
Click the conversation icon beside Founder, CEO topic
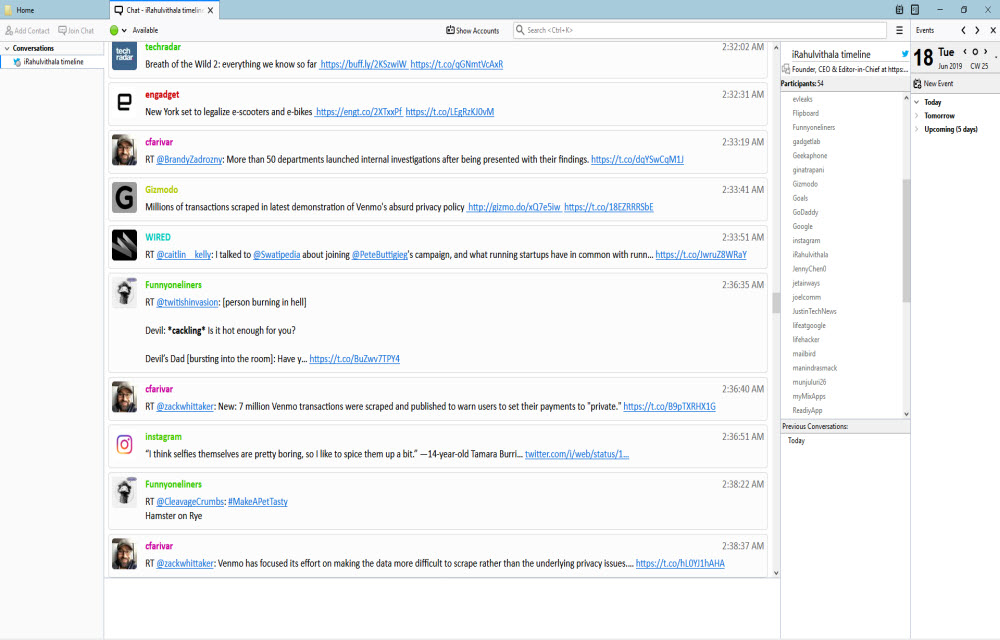pos(786,69)
